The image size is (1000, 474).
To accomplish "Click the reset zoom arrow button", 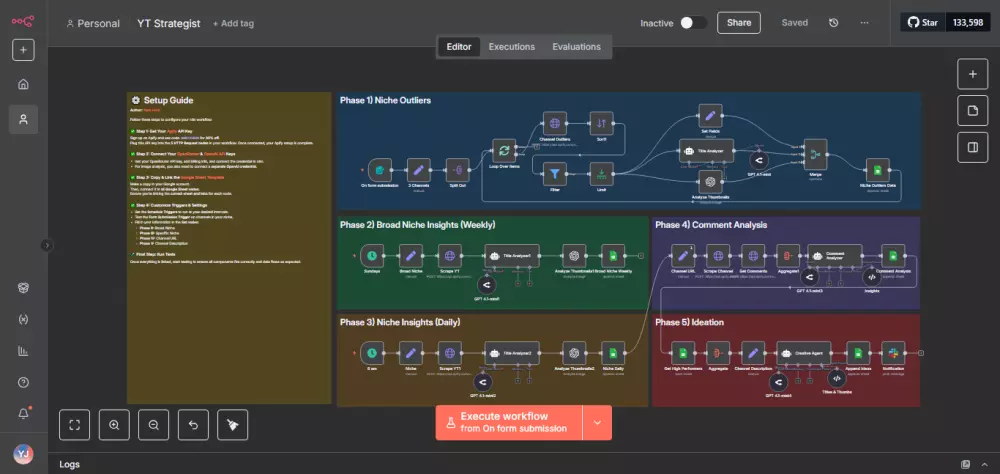I will point(193,425).
